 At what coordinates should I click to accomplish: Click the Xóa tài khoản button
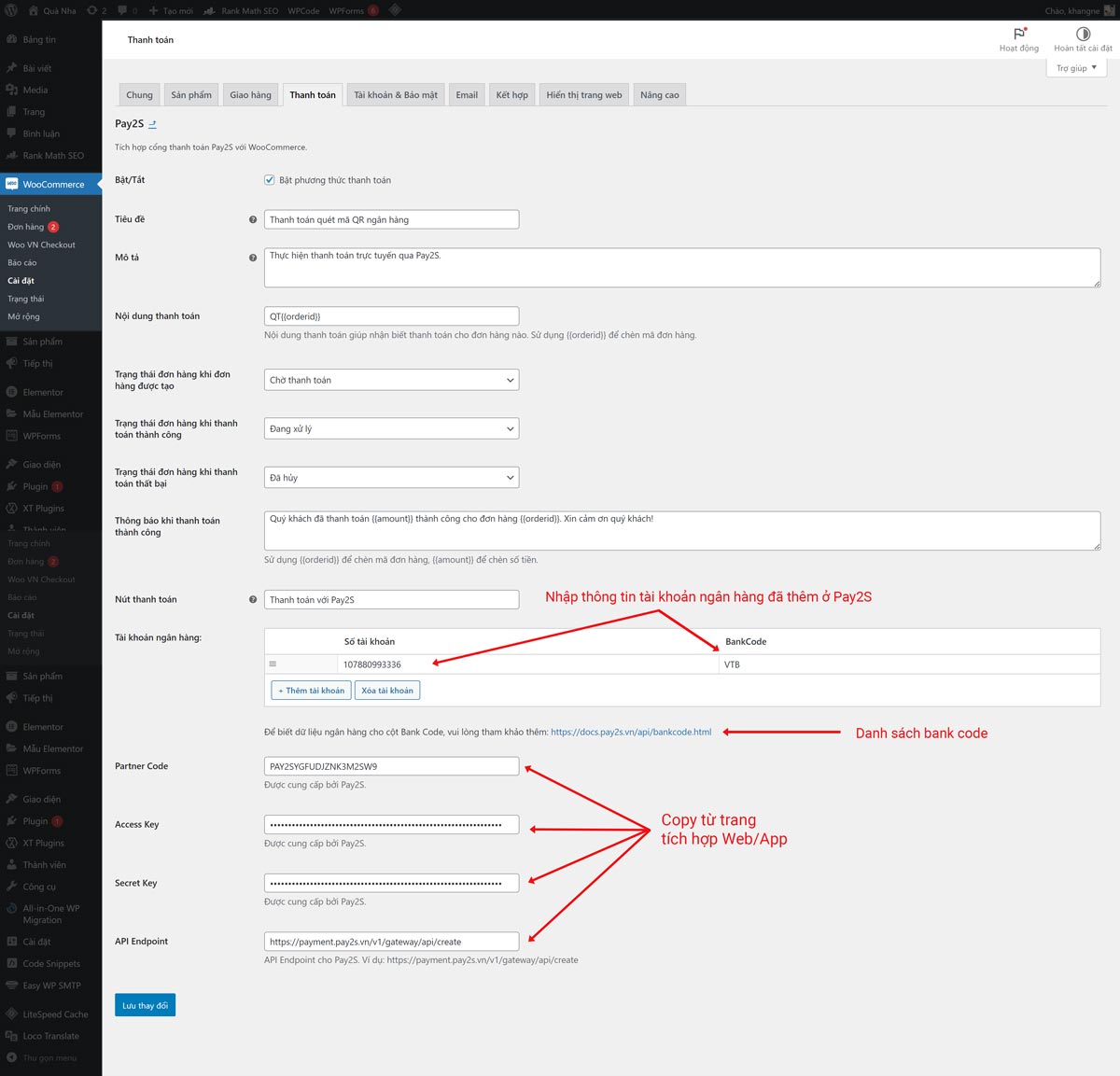[x=387, y=691]
